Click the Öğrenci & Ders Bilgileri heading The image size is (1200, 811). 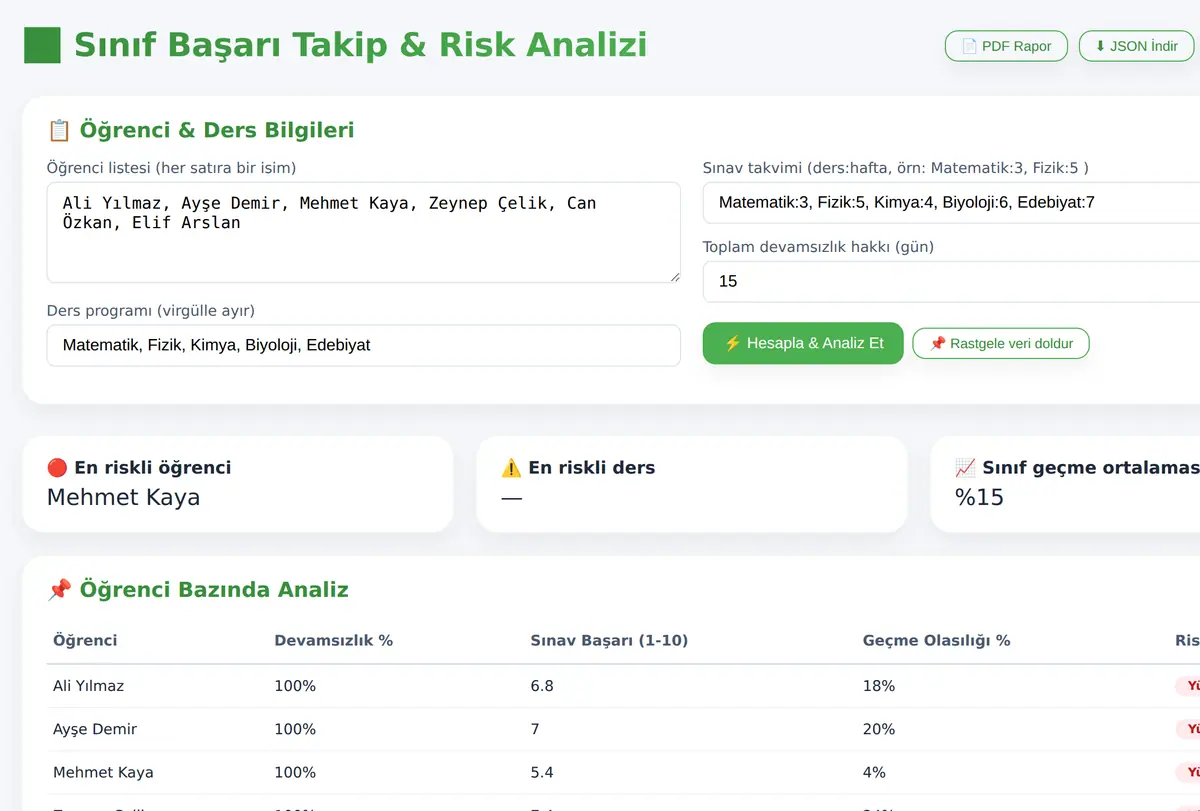[216, 130]
